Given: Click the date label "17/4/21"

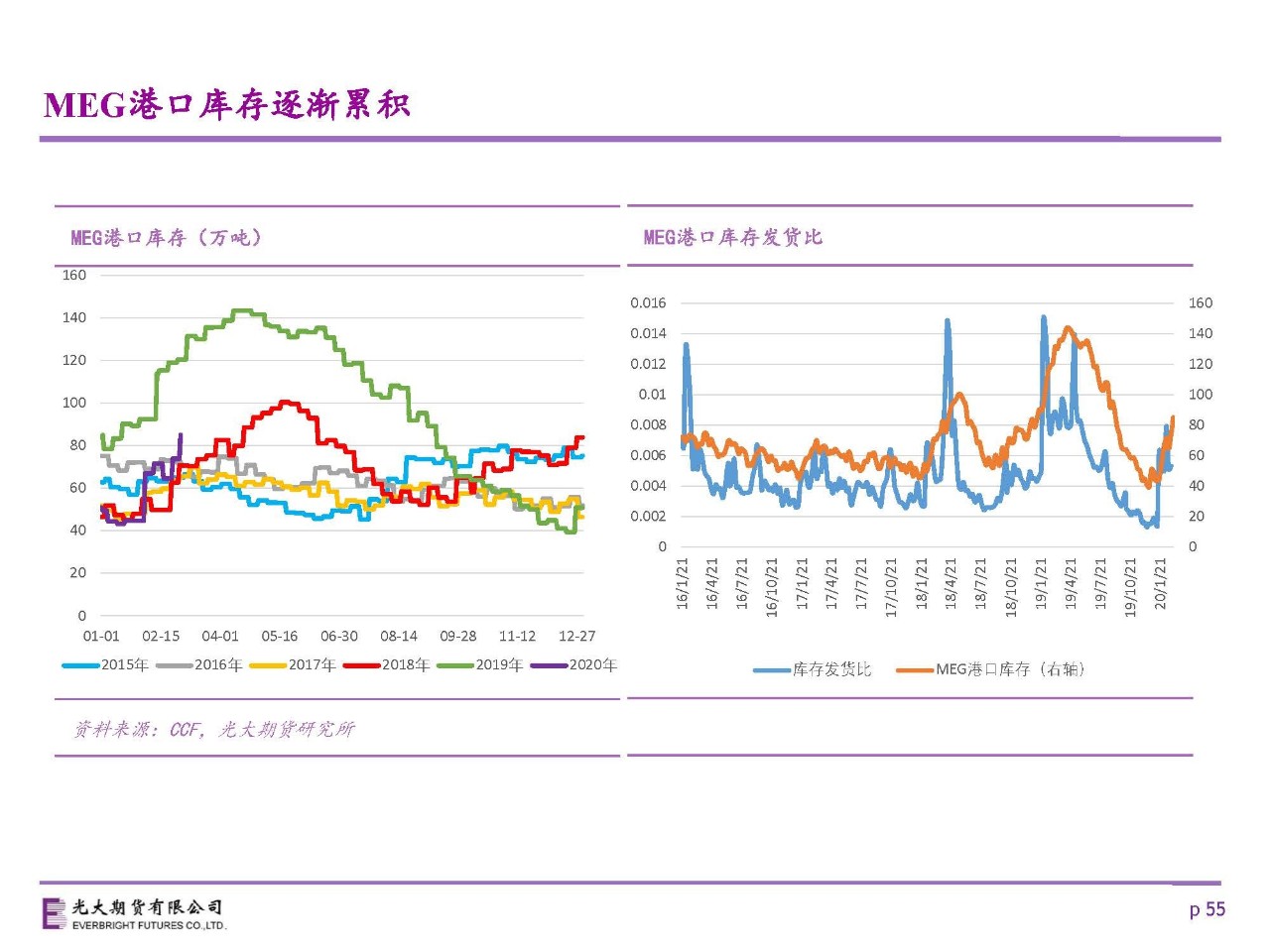Looking at the screenshot, I should pyautogui.click(x=831, y=583).
